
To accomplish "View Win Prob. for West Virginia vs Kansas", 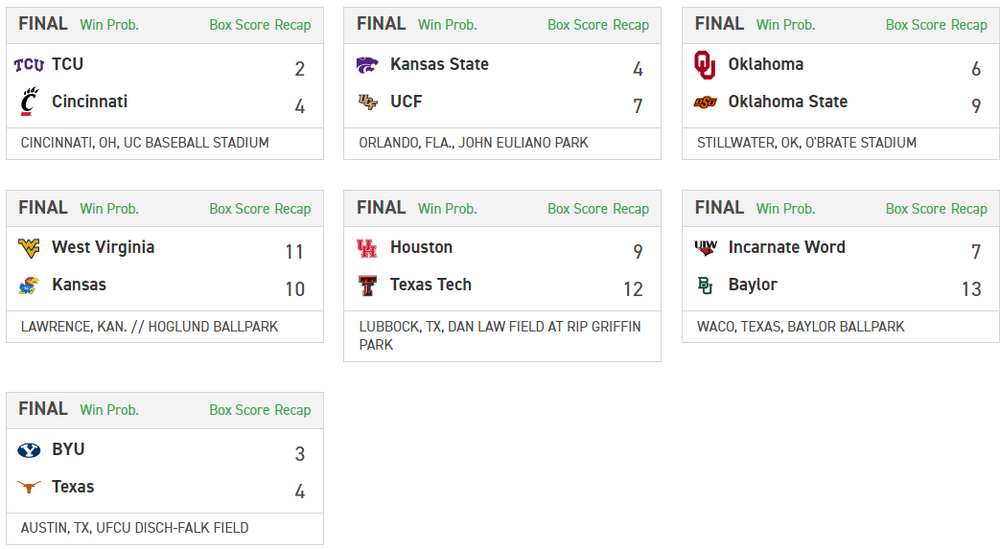I will point(110,209).
